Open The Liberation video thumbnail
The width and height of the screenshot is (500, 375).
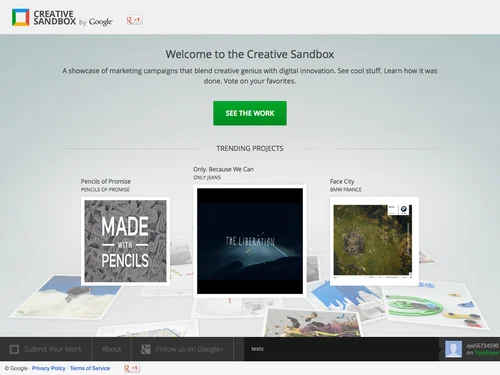click(x=250, y=241)
